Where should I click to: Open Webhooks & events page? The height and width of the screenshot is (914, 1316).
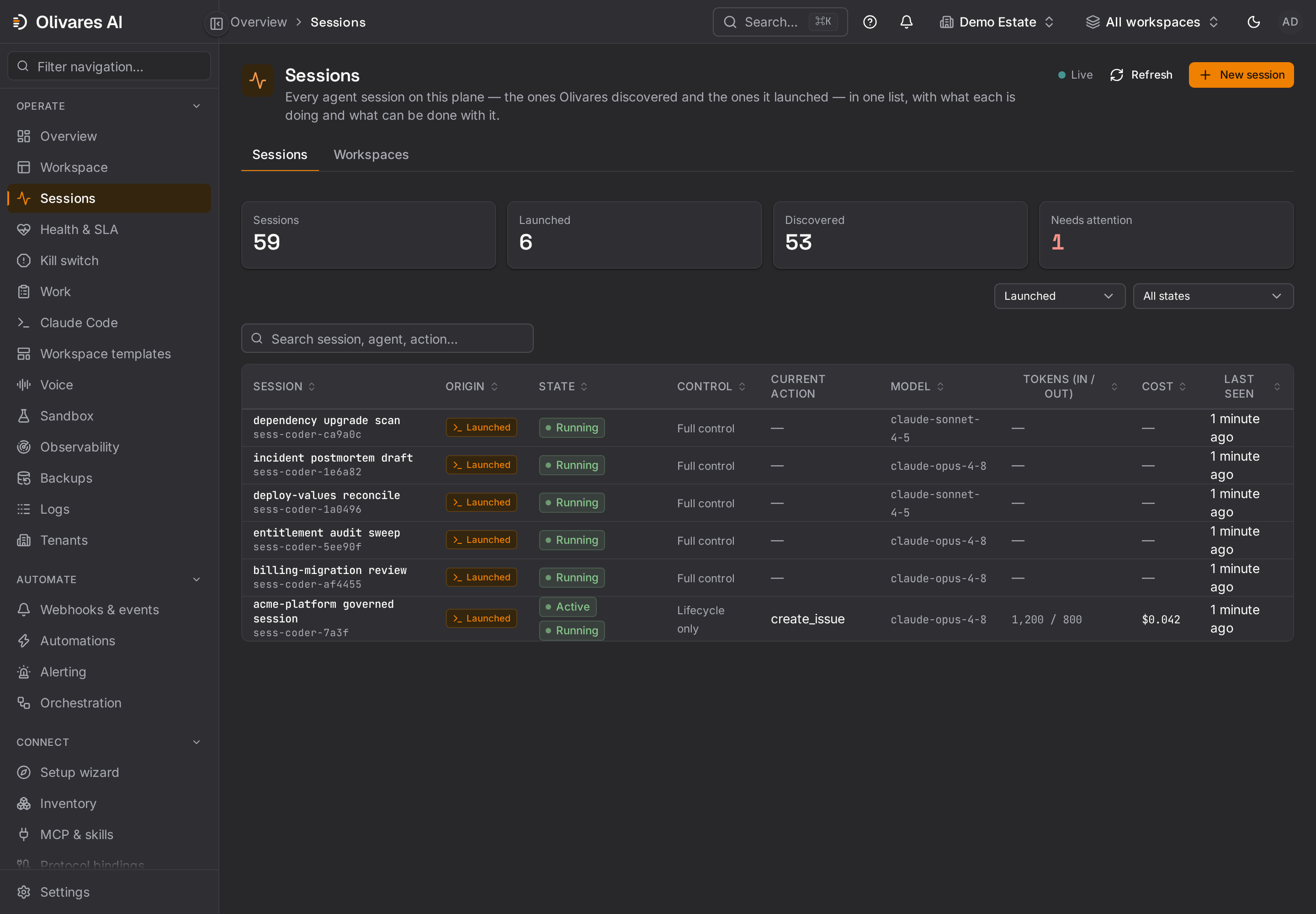tap(109, 610)
